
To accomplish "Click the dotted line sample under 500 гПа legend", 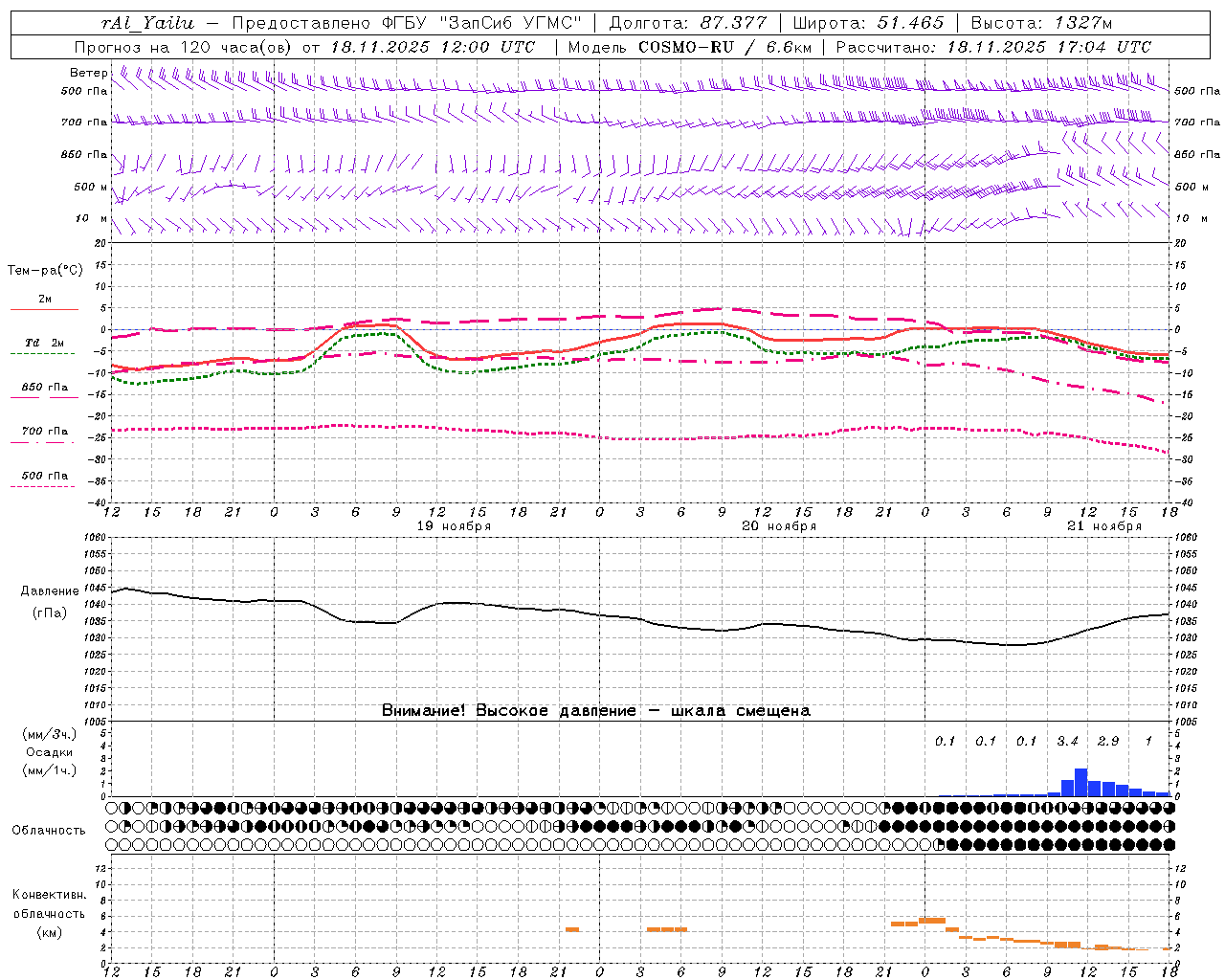I will pos(44,486).
